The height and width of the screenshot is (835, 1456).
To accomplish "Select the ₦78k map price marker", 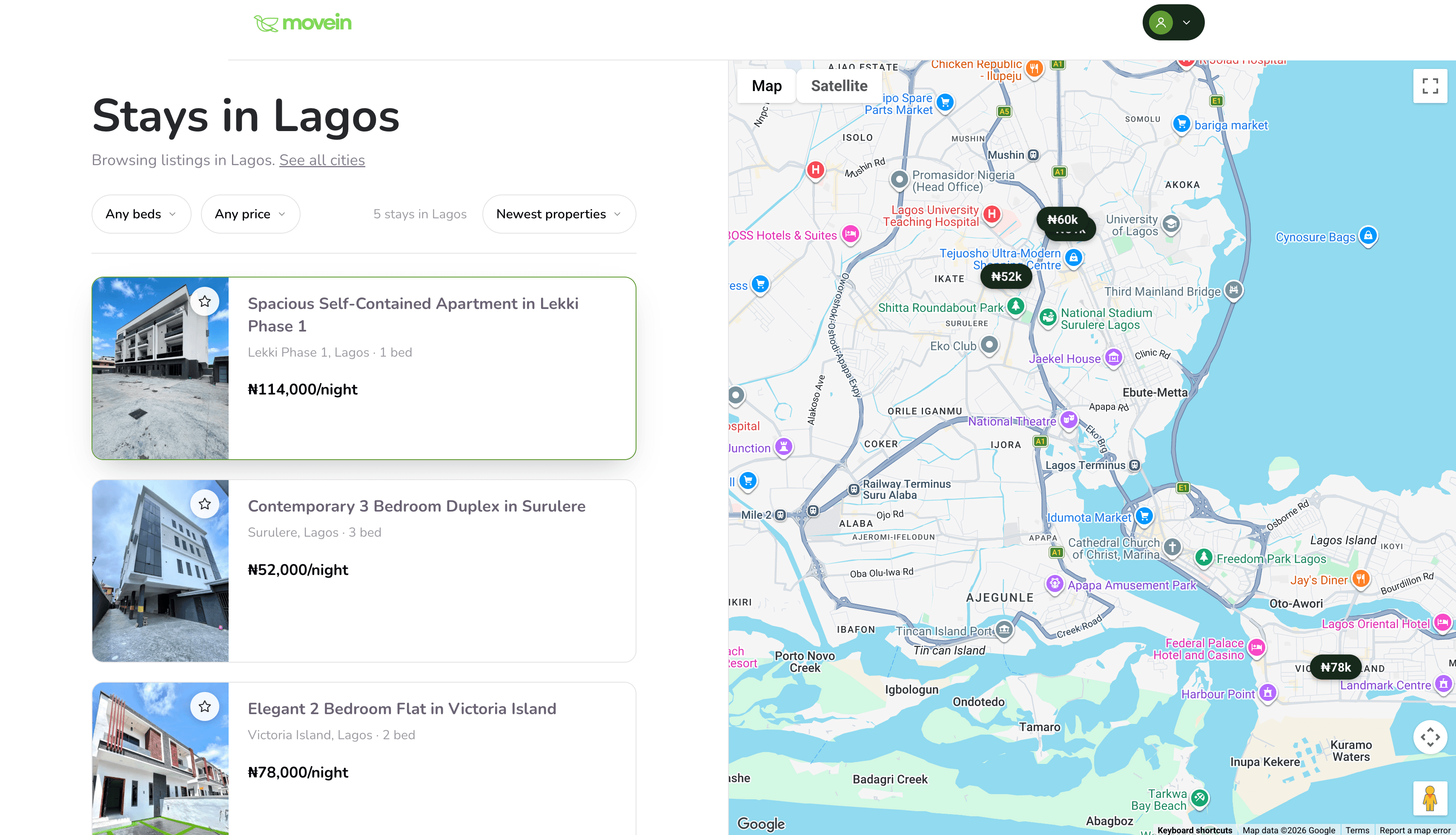I will click(x=1336, y=667).
